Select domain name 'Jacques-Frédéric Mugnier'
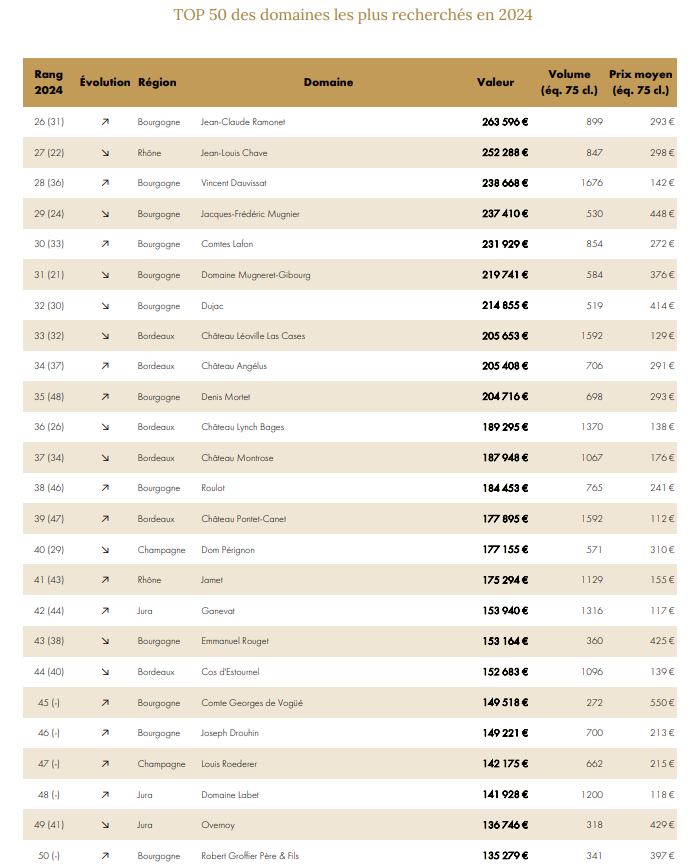This screenshot has height=868, width=700. (250, 214)
